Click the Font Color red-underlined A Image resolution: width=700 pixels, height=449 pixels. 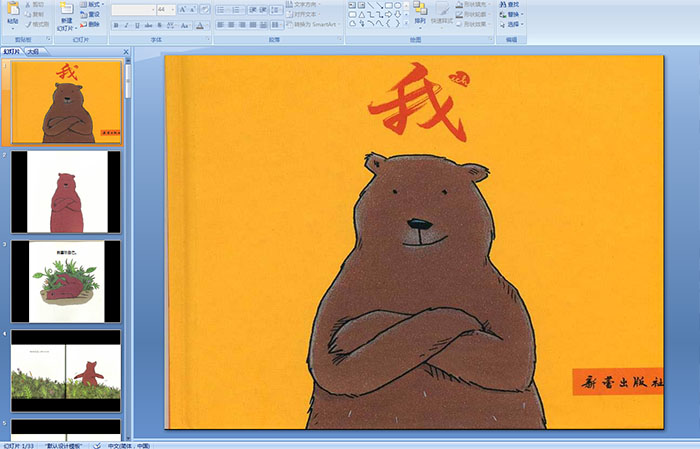coord(200,26)
